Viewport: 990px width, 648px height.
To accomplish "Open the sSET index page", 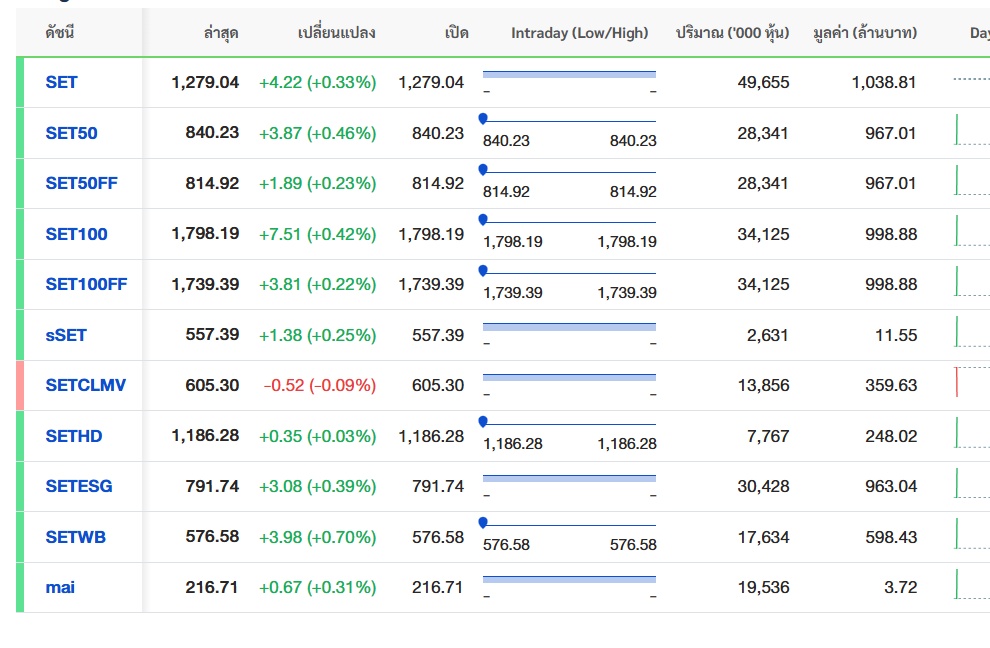I will coord(66,335).
